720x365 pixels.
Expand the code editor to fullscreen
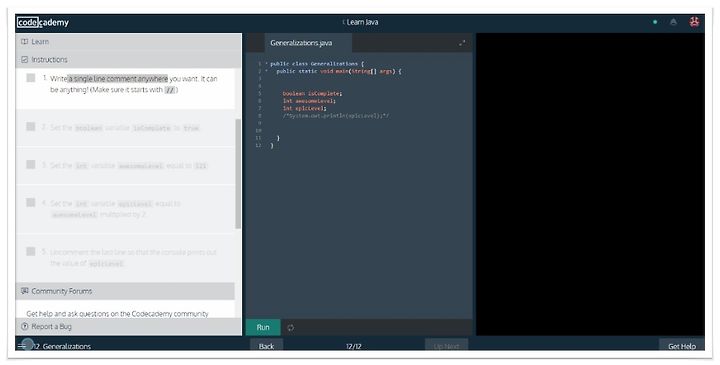click(462, 43)
